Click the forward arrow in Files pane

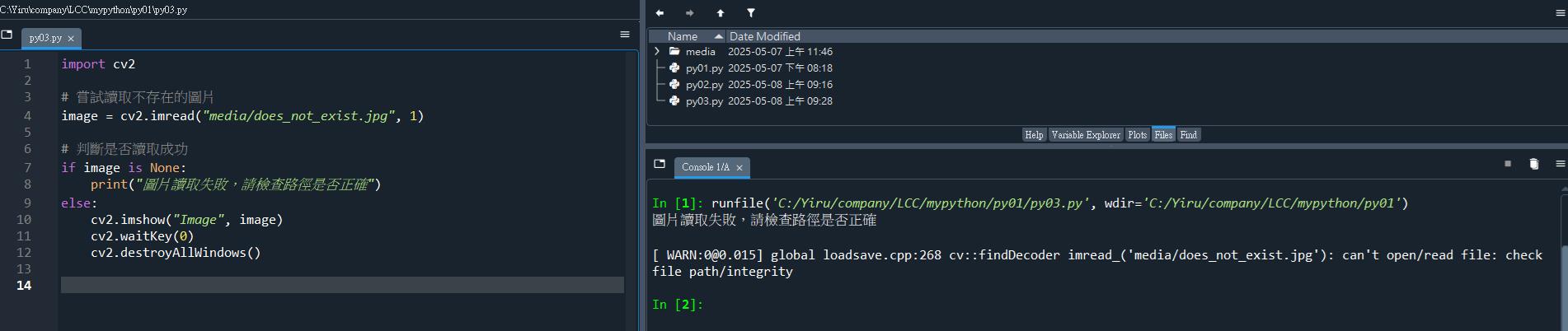pos(690,13)
